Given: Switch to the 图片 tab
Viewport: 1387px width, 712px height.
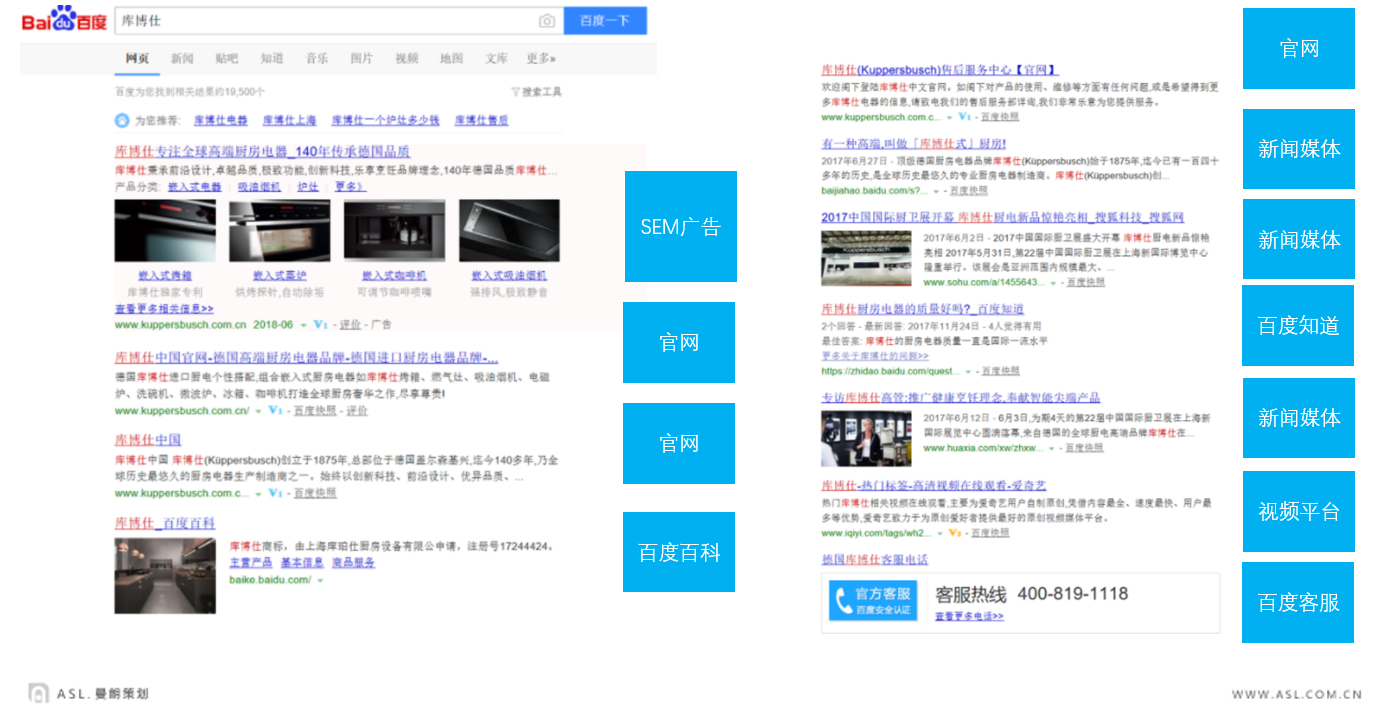Looking at the screenshot, I should (361, 59).
